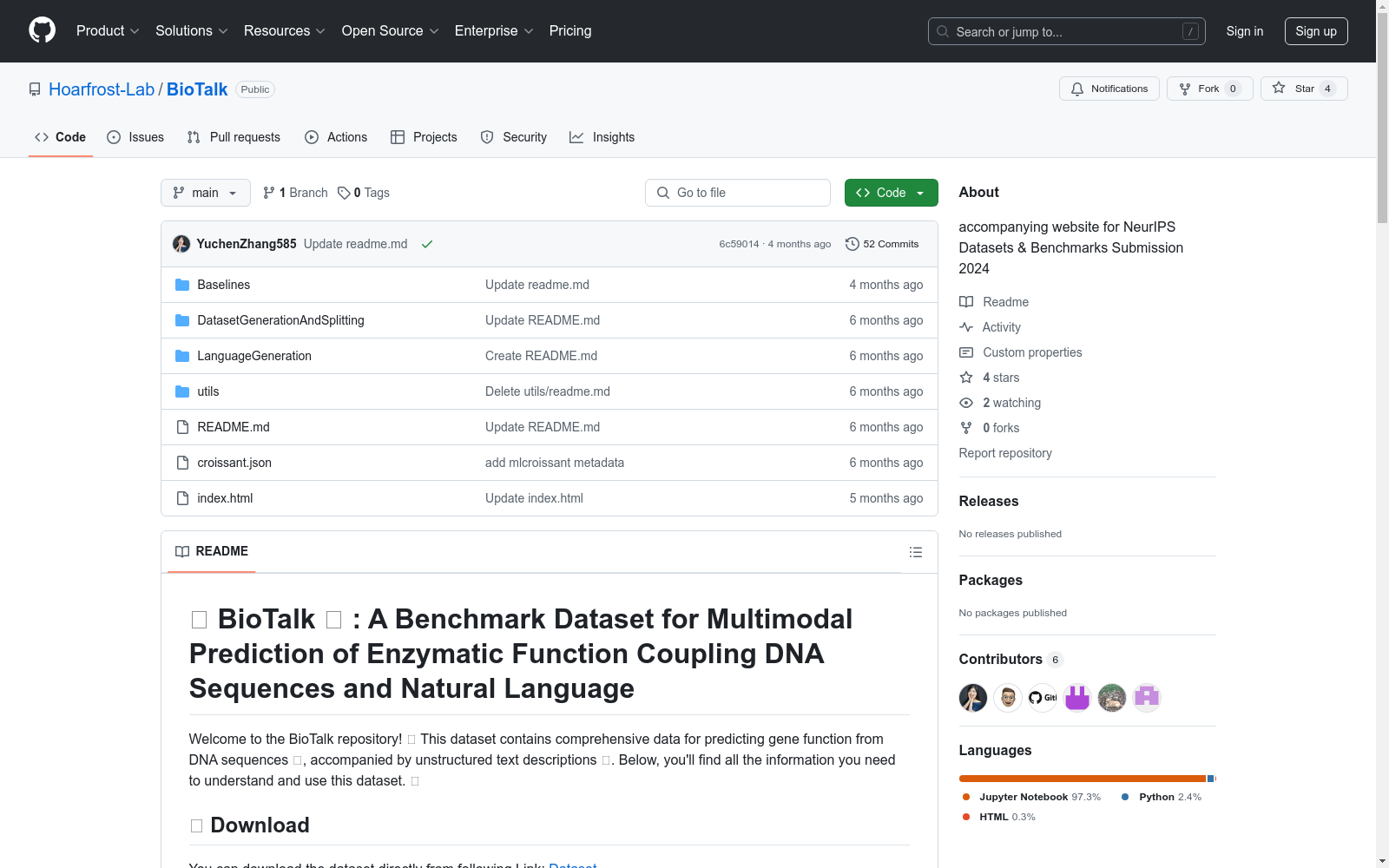The height and width of the screenshot is (868, 1389).
Task: Open commit 6c59014 hash link
Action: click(739, 244)
